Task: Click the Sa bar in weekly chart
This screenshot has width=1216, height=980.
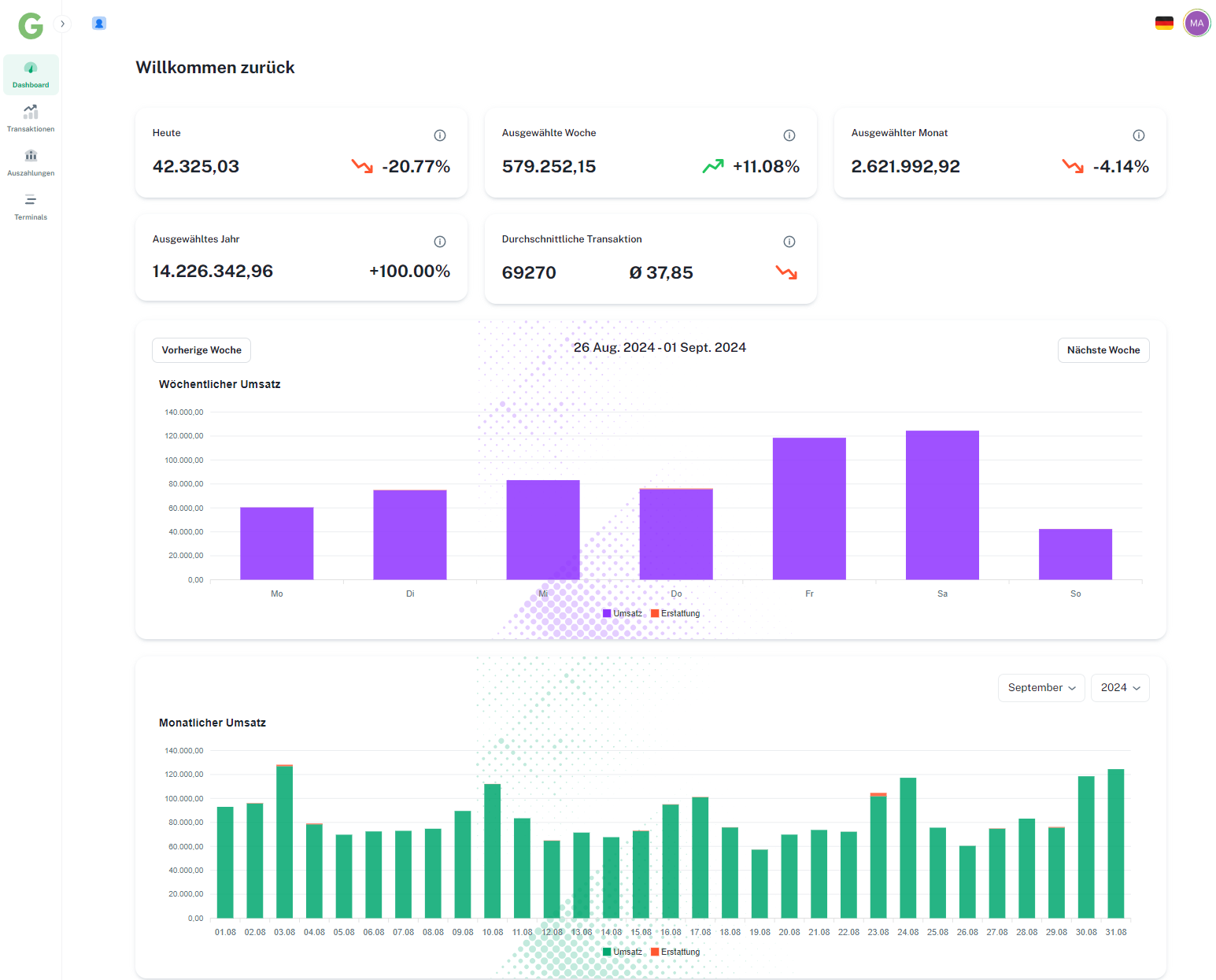Action: tap(942, 505)
